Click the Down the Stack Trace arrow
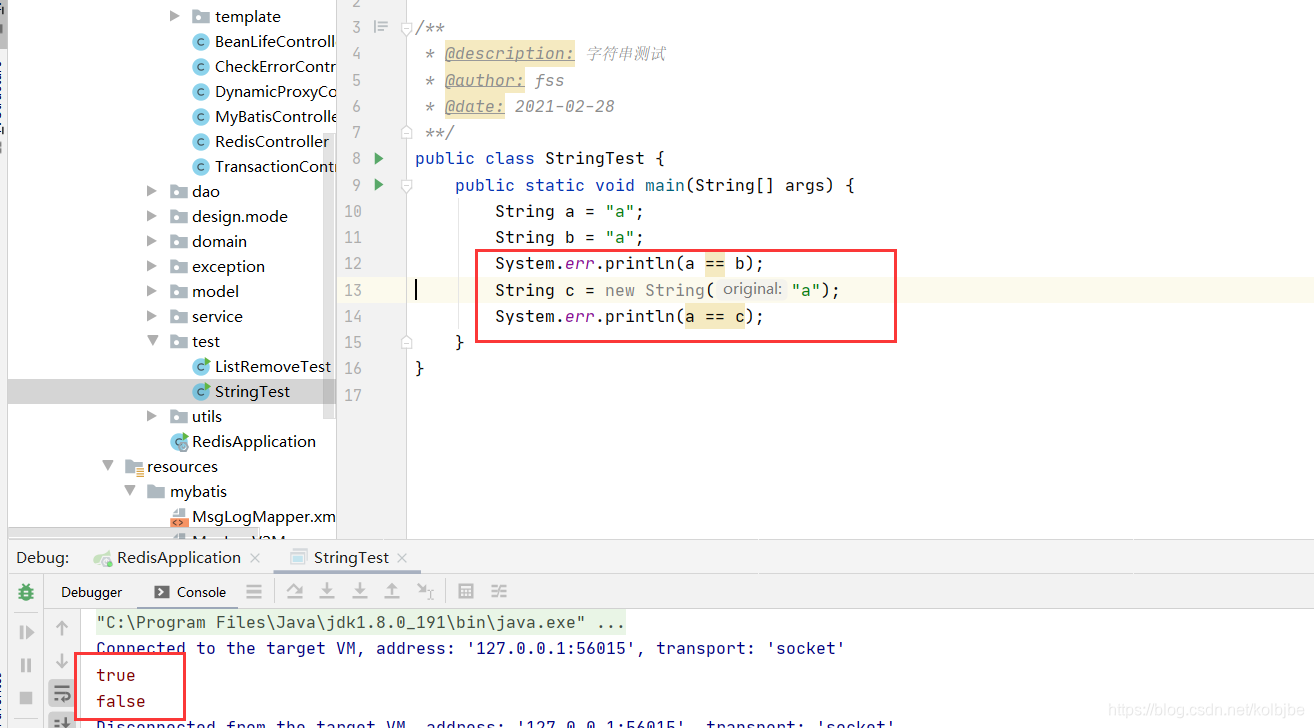The image size is (1314, 728). tap(62, 660)
